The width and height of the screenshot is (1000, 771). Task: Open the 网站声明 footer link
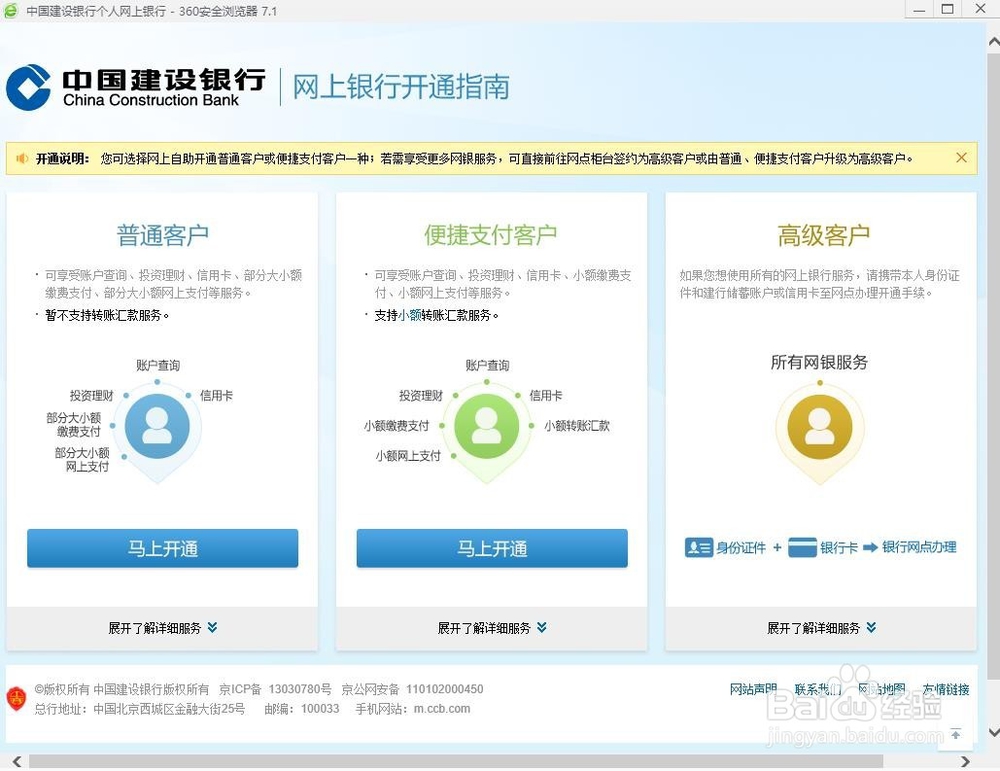click(753, 689)
